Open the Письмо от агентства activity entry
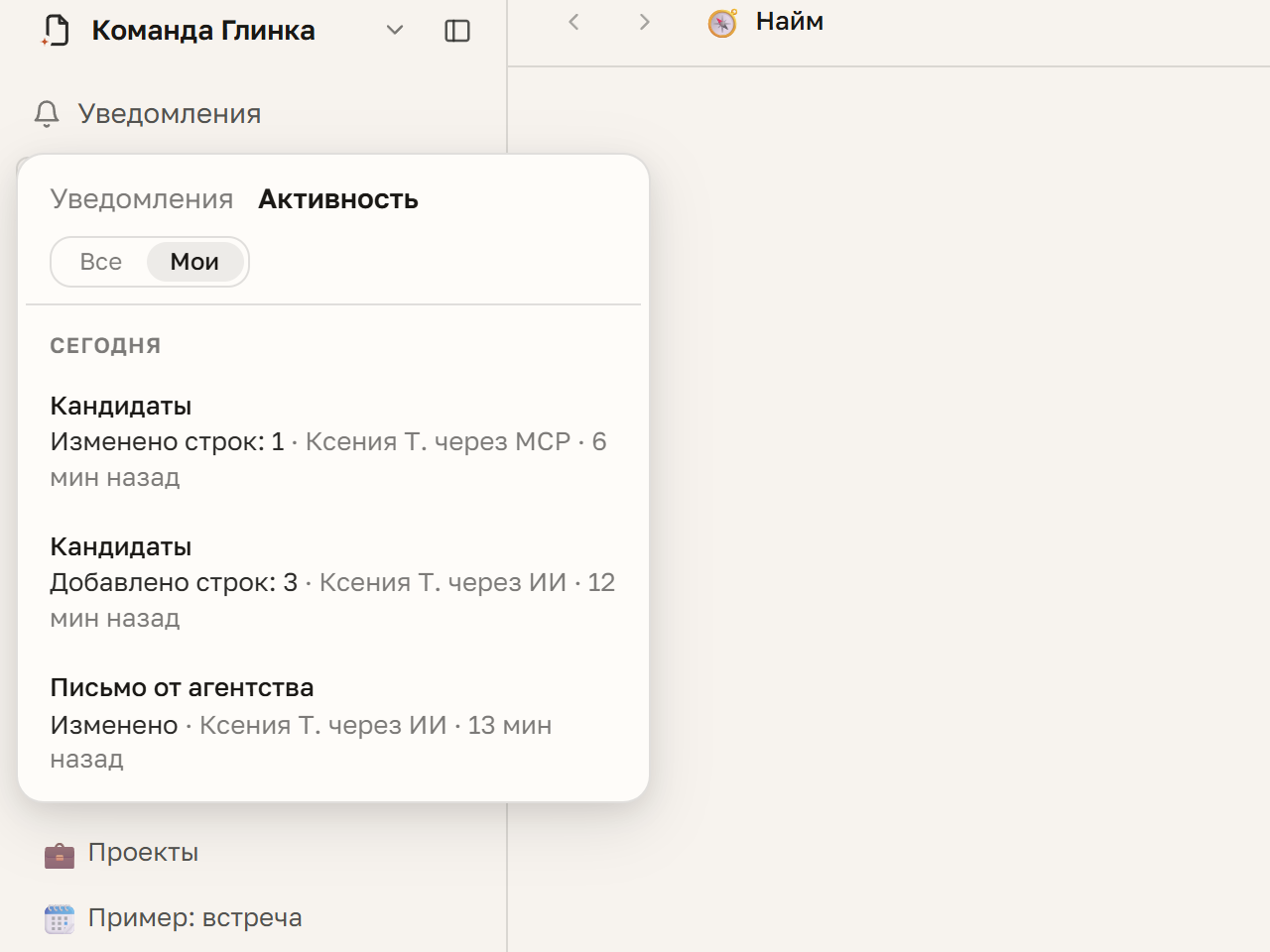 tap(333, 723)
